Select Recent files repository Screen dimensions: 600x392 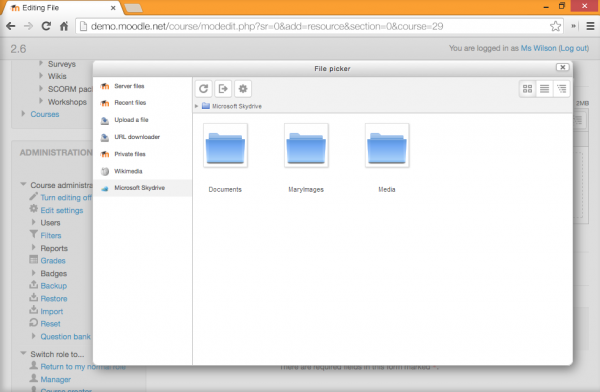click(x=142, y=103)
